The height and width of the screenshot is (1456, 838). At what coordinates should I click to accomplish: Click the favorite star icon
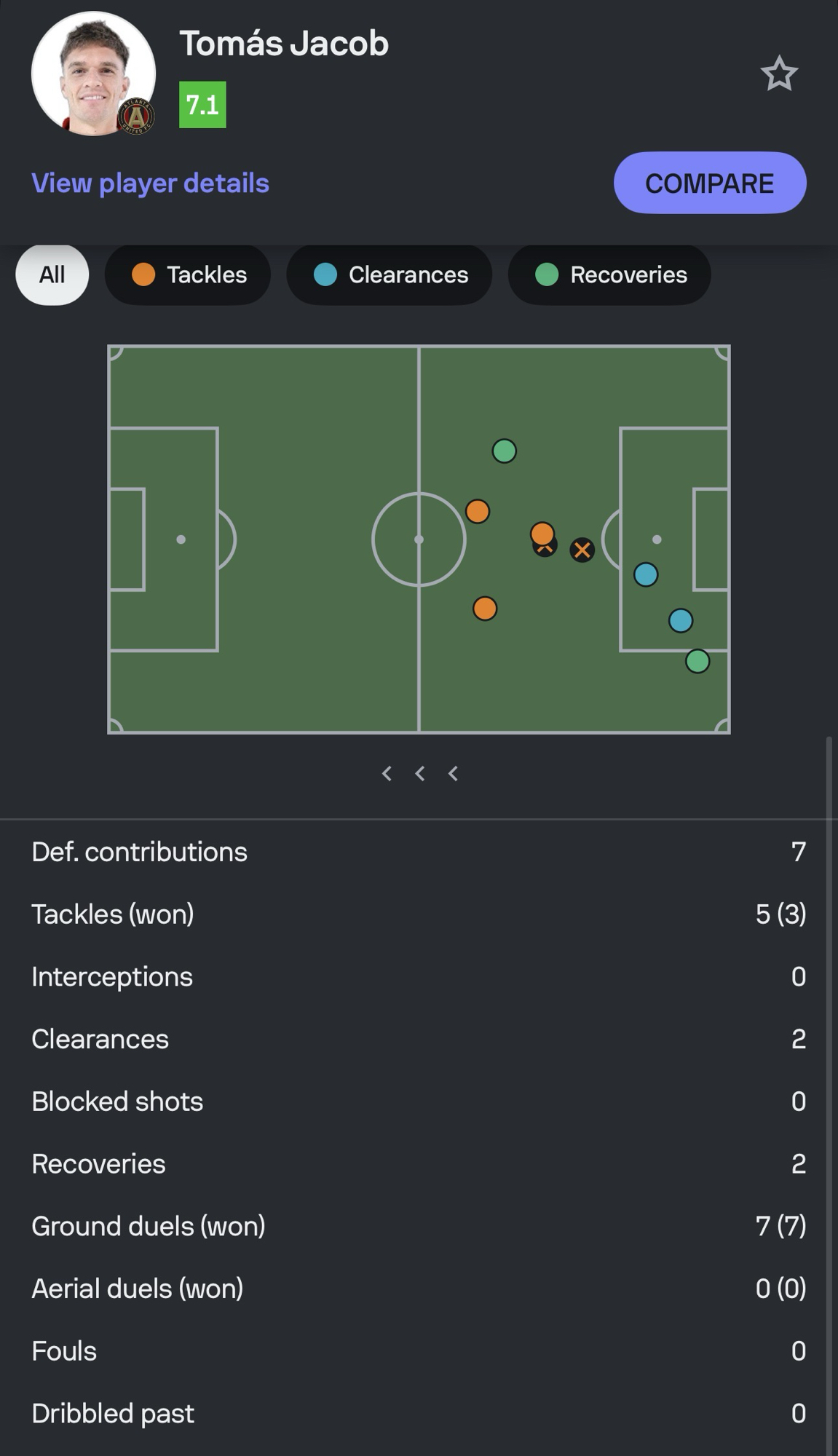click(779, 74)
